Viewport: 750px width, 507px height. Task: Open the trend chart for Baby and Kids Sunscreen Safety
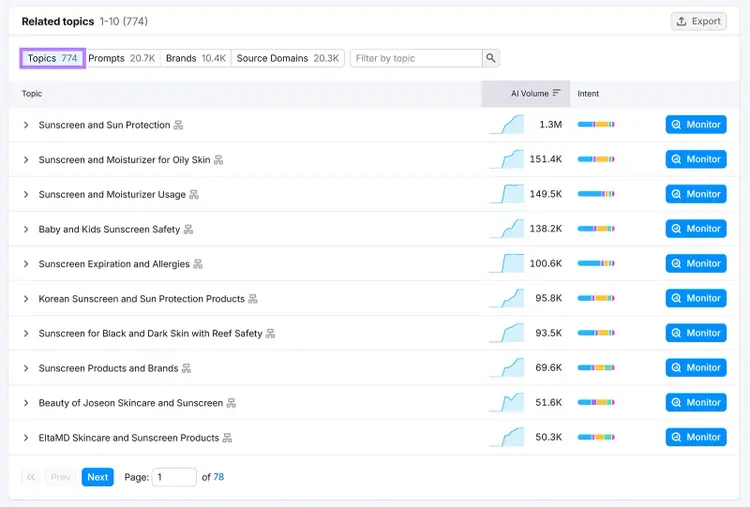point(507,229)
